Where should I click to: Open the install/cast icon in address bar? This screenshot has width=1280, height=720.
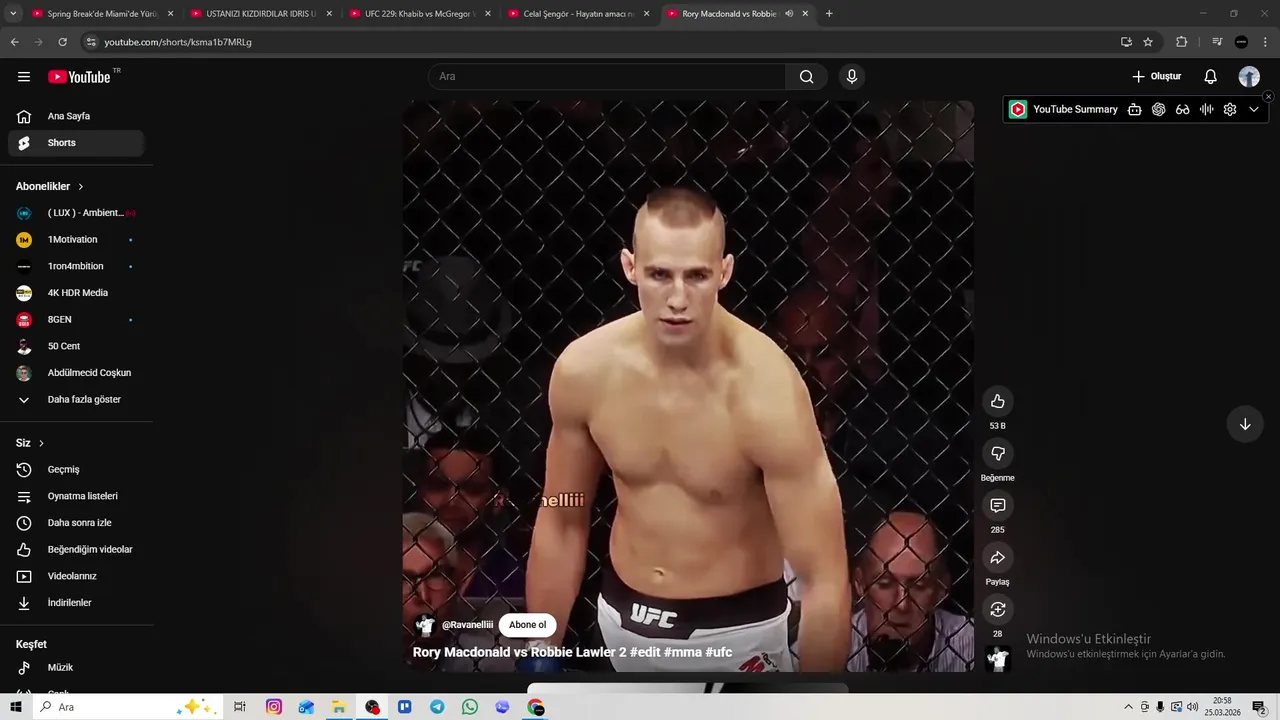coord(1126,42)
